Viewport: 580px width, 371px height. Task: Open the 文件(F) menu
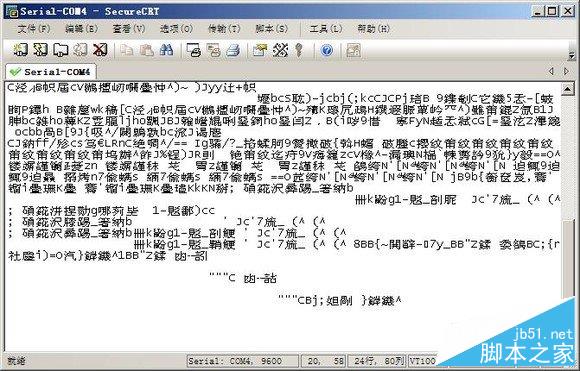pos(34,29)
